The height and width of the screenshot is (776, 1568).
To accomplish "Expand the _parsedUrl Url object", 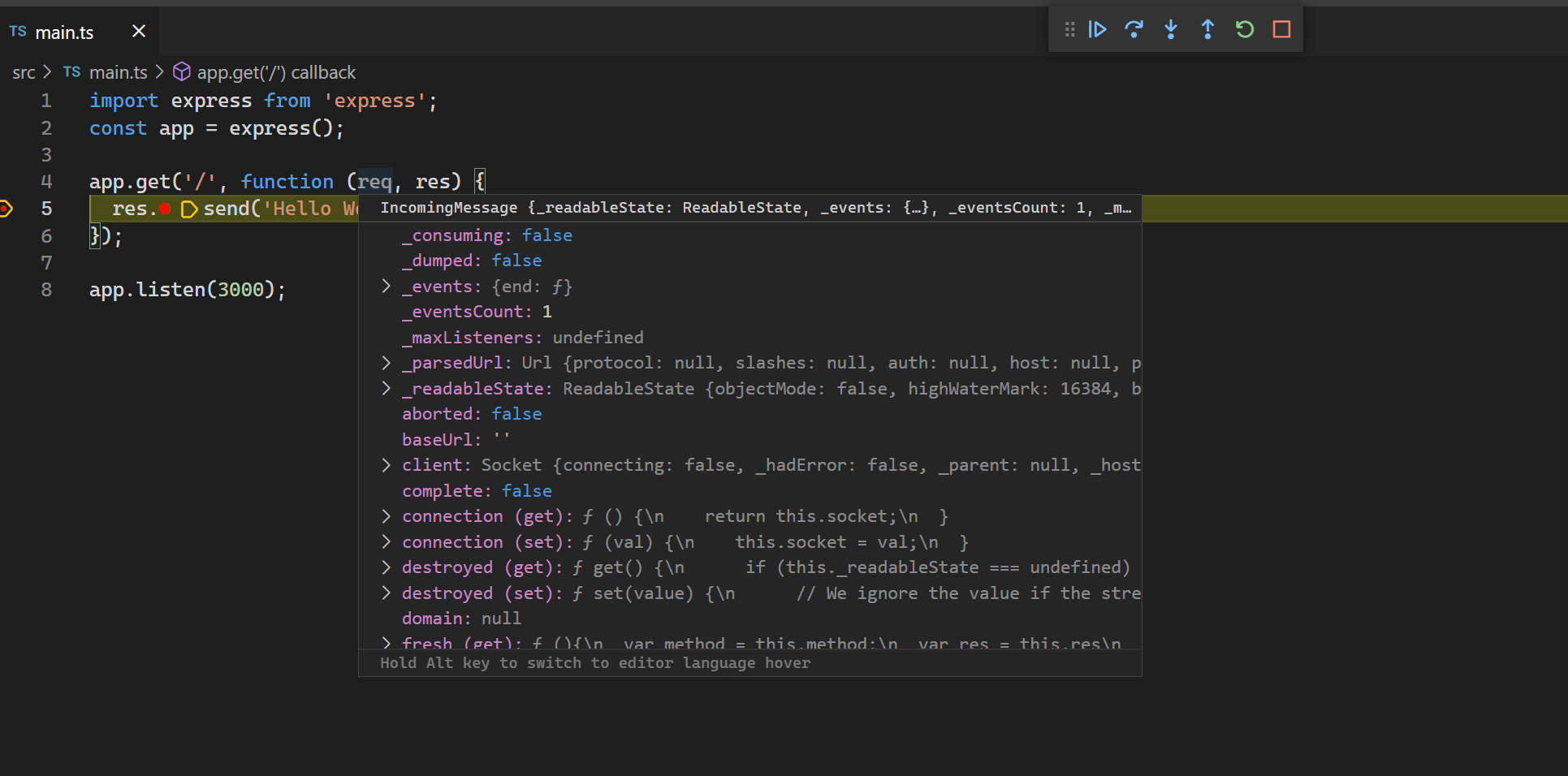I will click(x=385, y=363).
